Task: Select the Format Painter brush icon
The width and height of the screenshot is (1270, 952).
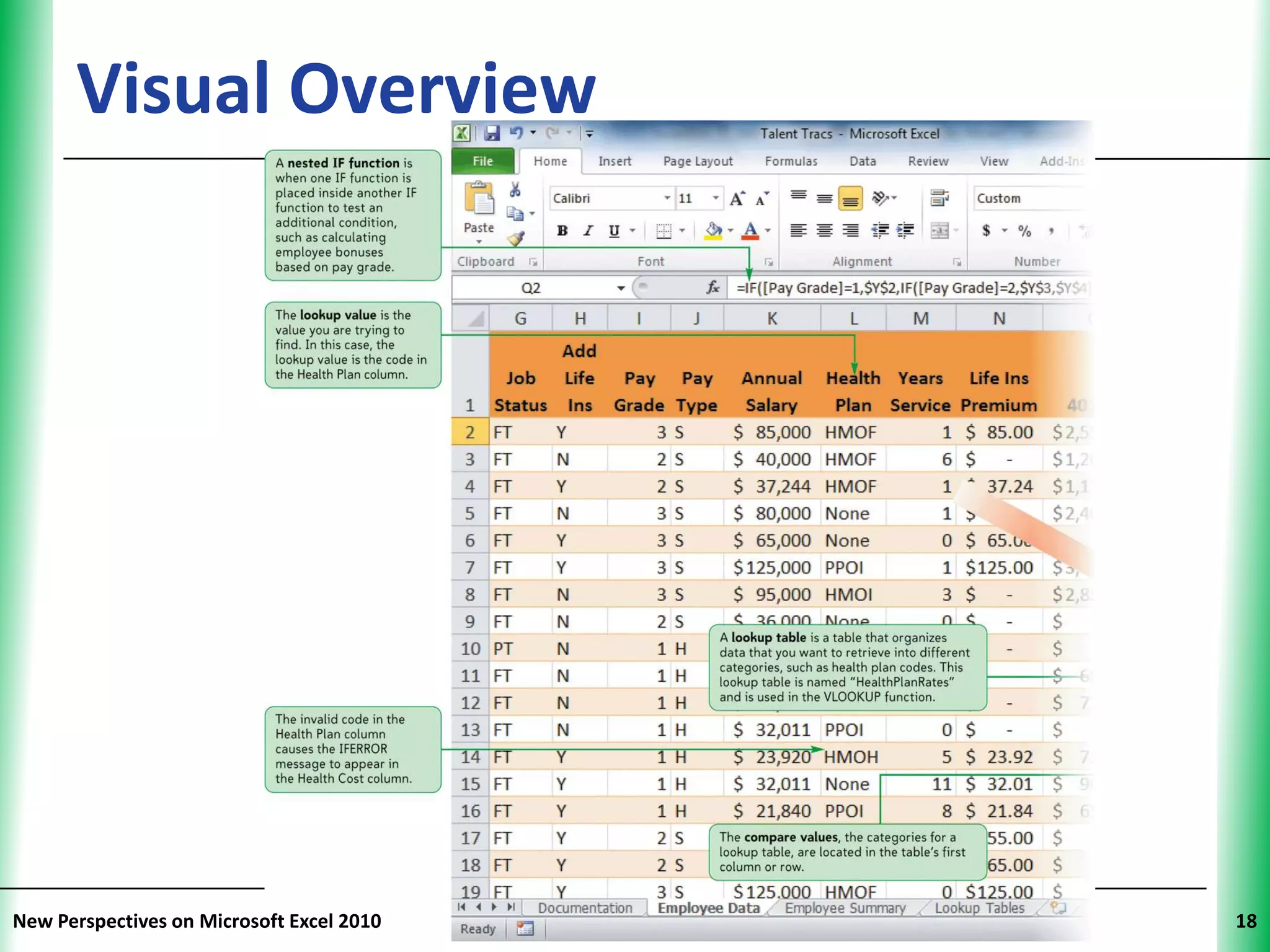Action: click(x=516, y=238)
